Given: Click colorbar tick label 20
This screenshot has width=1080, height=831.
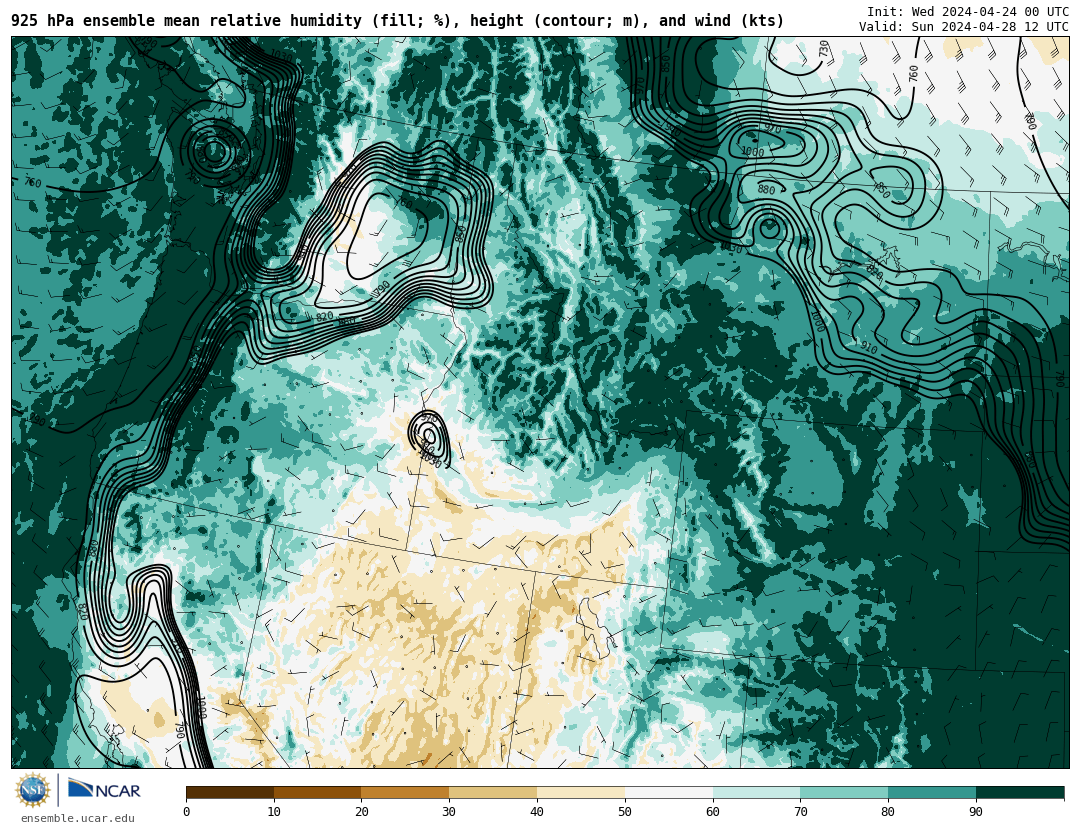Looking at the screenshot, I should 362,812.
